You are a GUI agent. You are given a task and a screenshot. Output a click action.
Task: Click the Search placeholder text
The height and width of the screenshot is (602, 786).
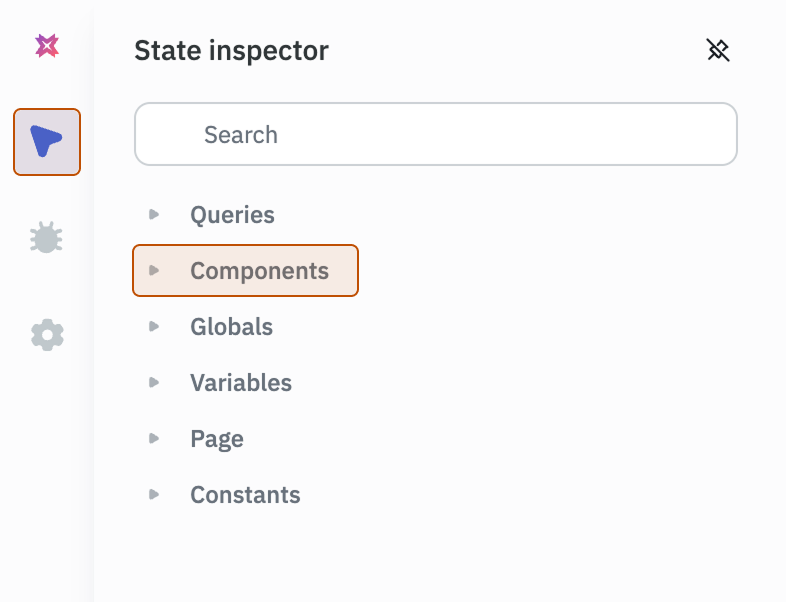pos(241,135)
